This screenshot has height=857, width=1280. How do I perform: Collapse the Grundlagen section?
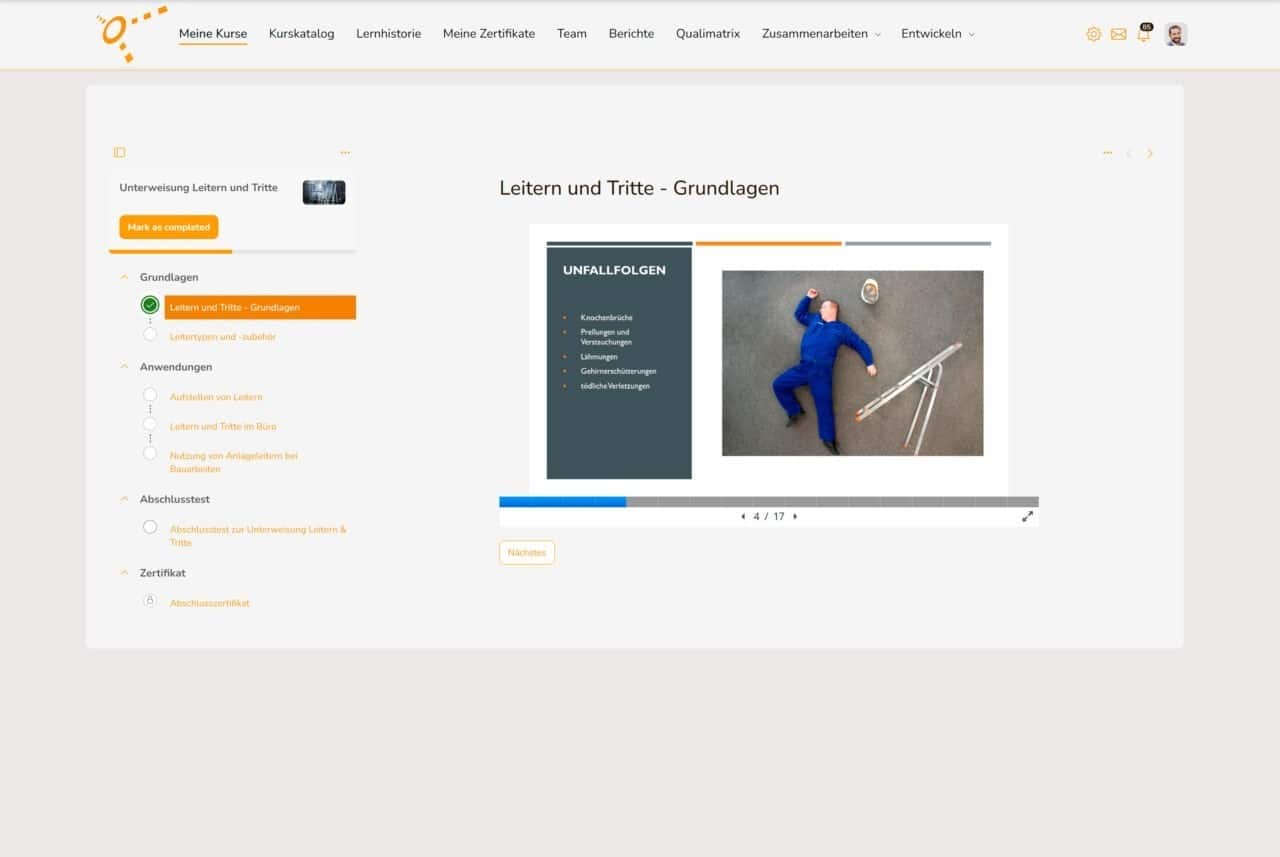[x=124, y=277]
